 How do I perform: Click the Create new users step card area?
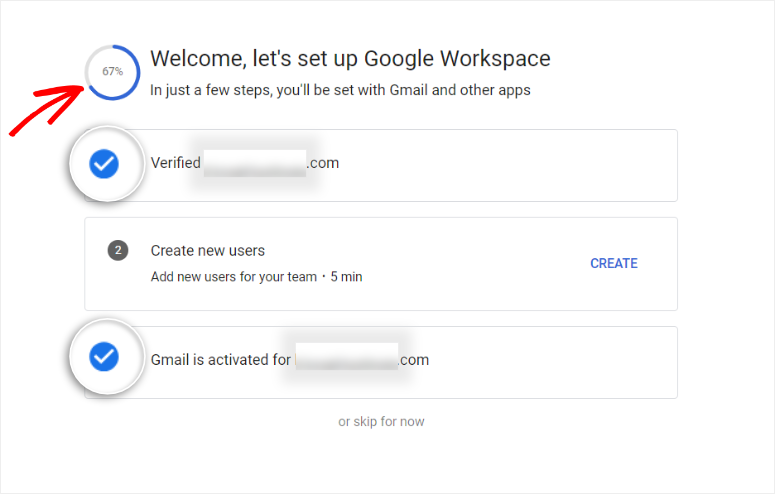click(381, 264)
